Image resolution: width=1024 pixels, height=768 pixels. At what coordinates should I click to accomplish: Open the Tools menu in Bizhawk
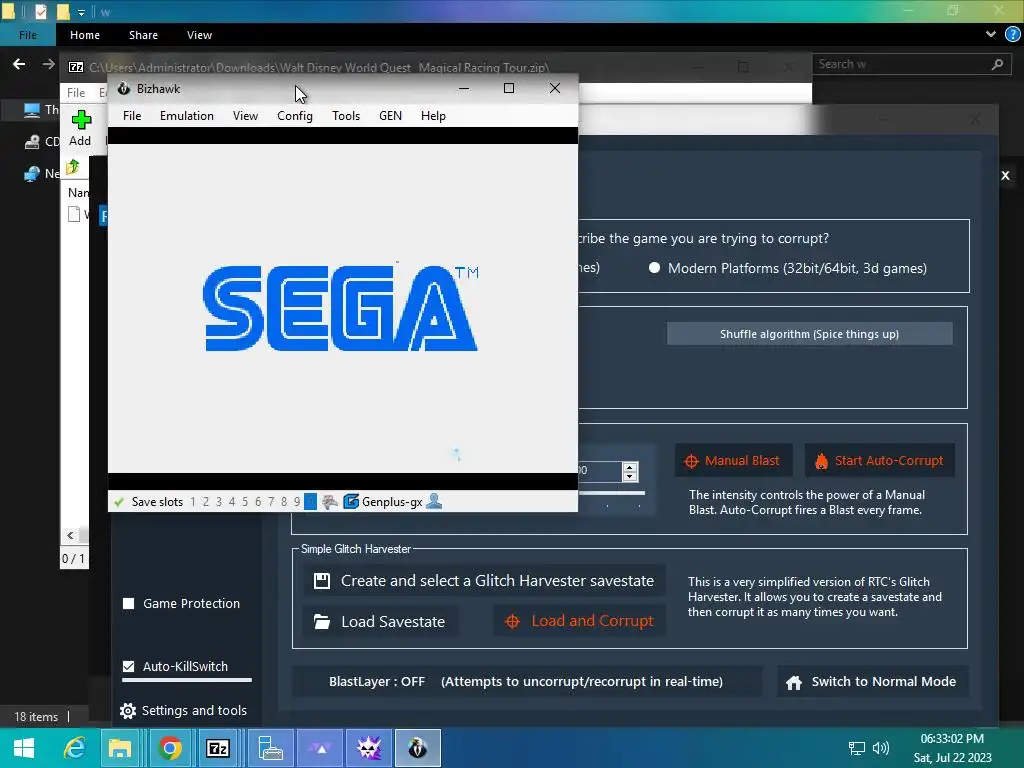pyautogui.click(x=345, y=116)
